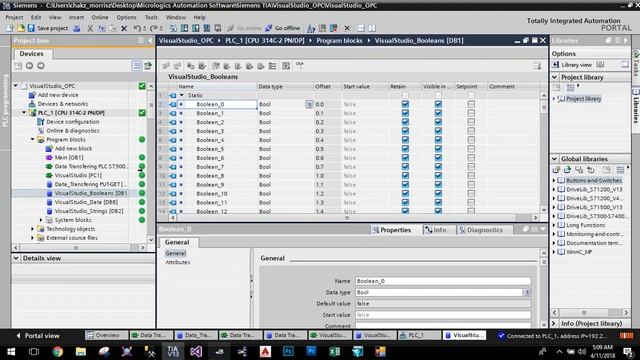The width and height of the screenshot is (640, 360).
Task: Uncheck Visible in HMI checkbox for Boolean_1
Action: [438, 113]
